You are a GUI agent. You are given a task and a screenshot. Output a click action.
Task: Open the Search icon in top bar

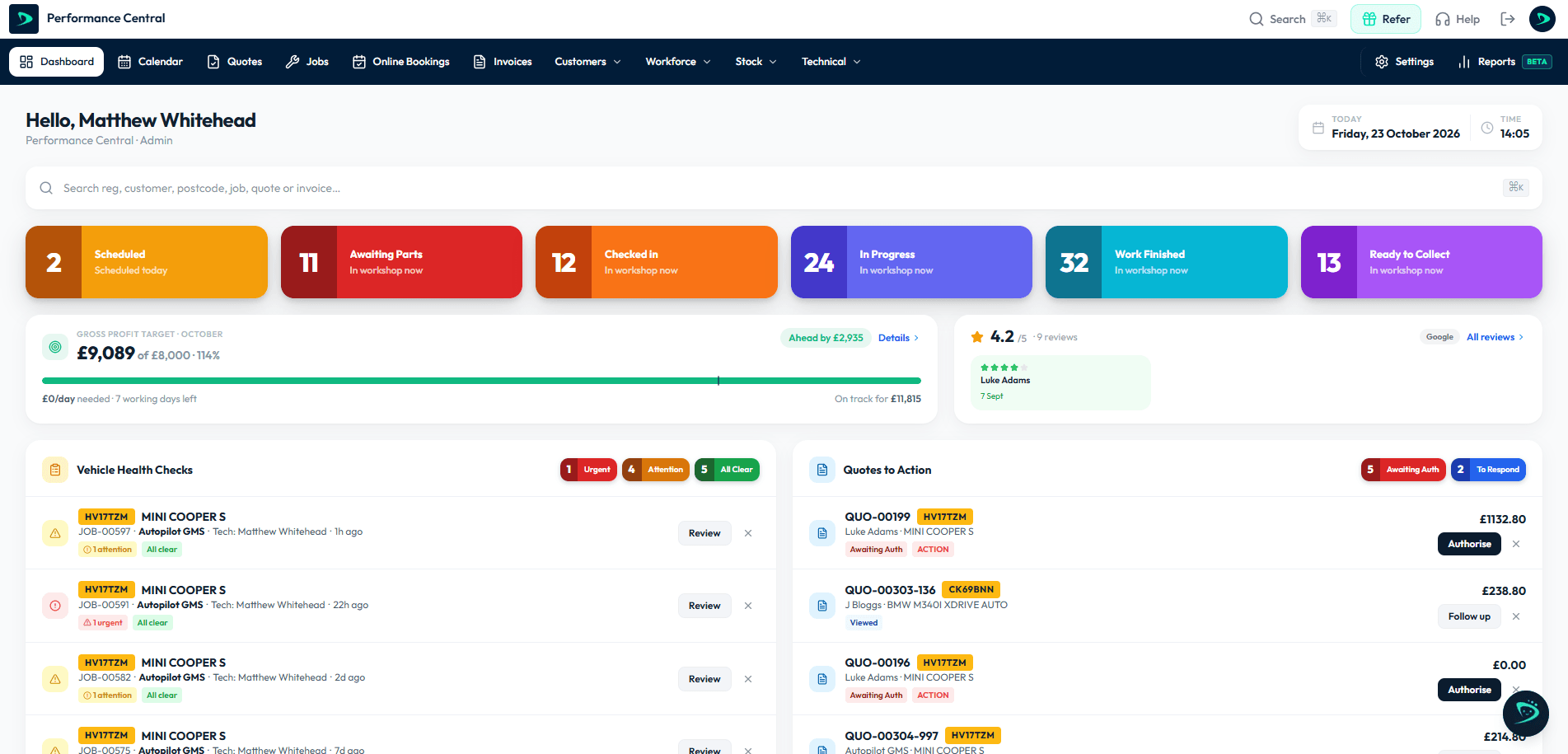(1256, 19)
